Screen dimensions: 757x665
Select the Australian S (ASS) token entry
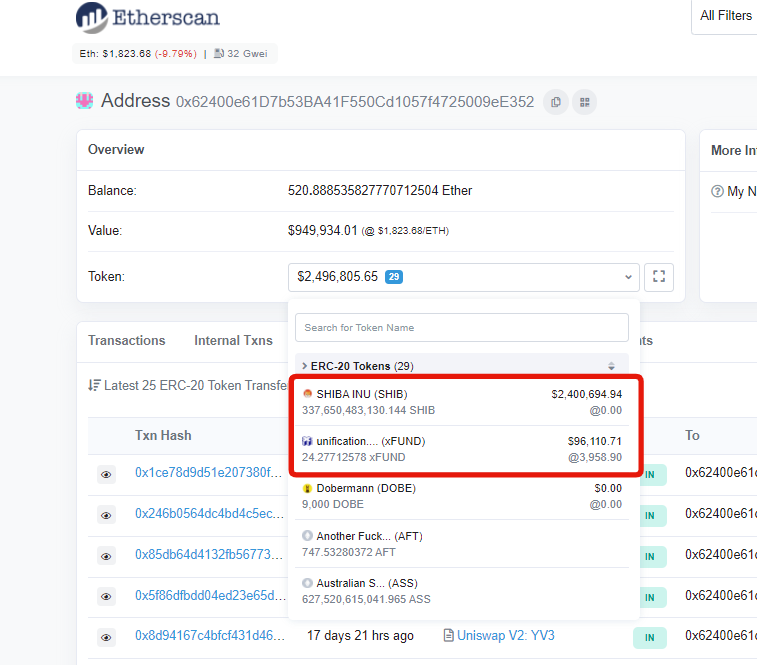[462, 591]
